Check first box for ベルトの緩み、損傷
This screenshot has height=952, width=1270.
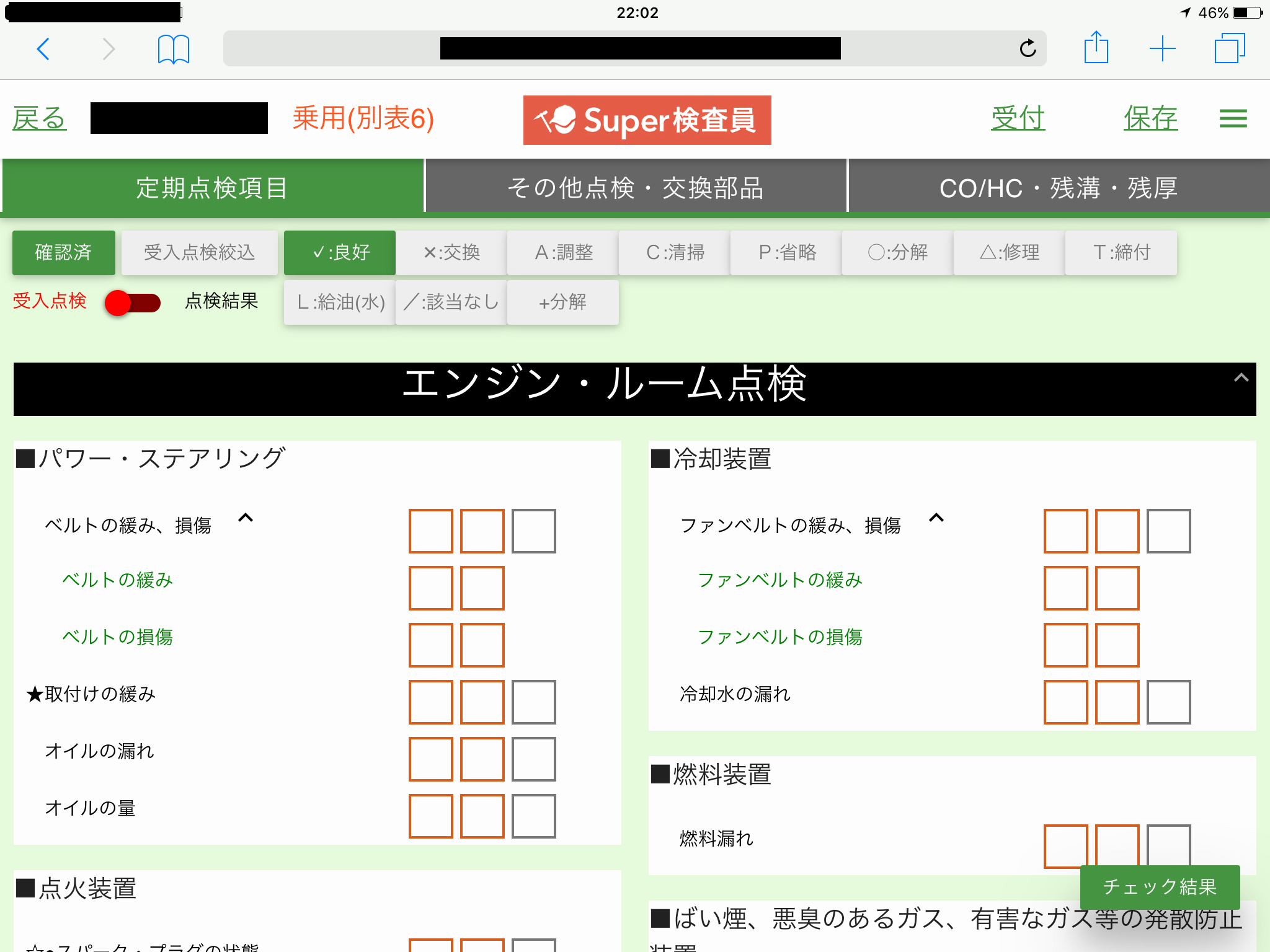point(431,531)
